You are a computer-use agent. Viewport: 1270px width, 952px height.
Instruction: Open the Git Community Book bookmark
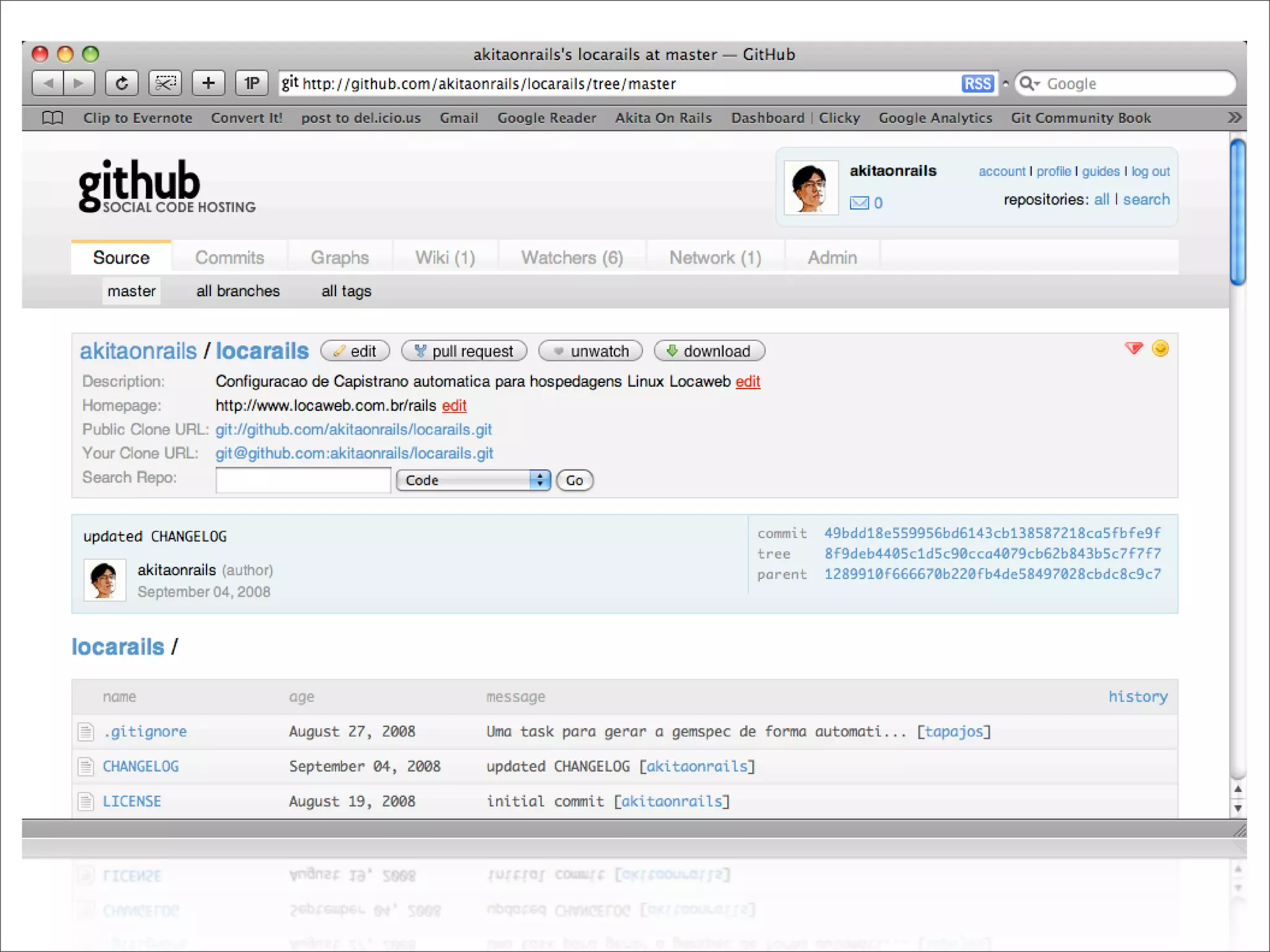point(1081,118)
